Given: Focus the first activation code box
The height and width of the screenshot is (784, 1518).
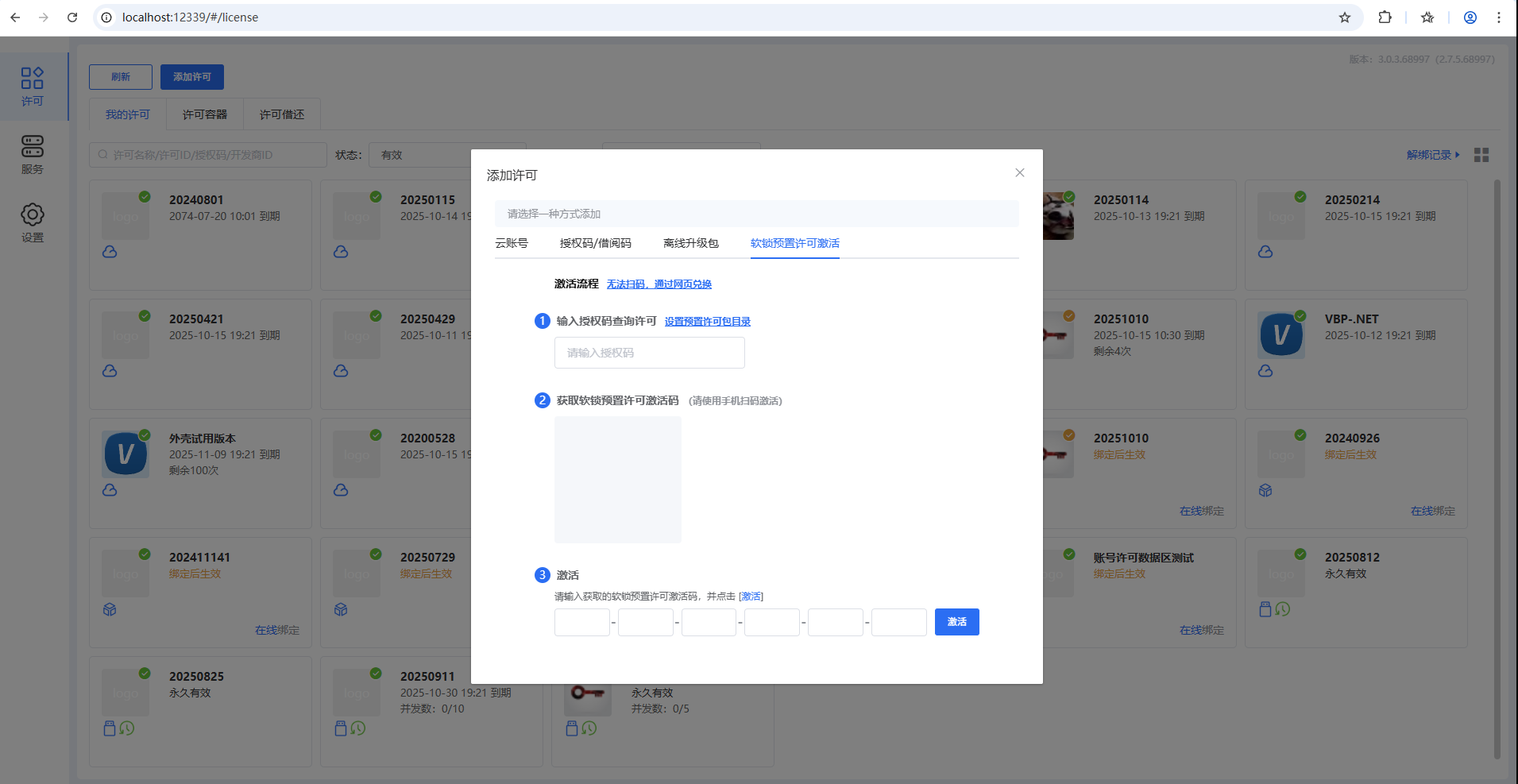Looking at the screenshot, I should [582, 622].
